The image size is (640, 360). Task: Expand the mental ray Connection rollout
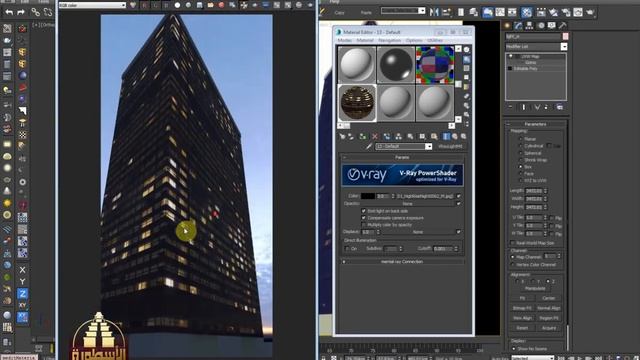pos(402,262)
